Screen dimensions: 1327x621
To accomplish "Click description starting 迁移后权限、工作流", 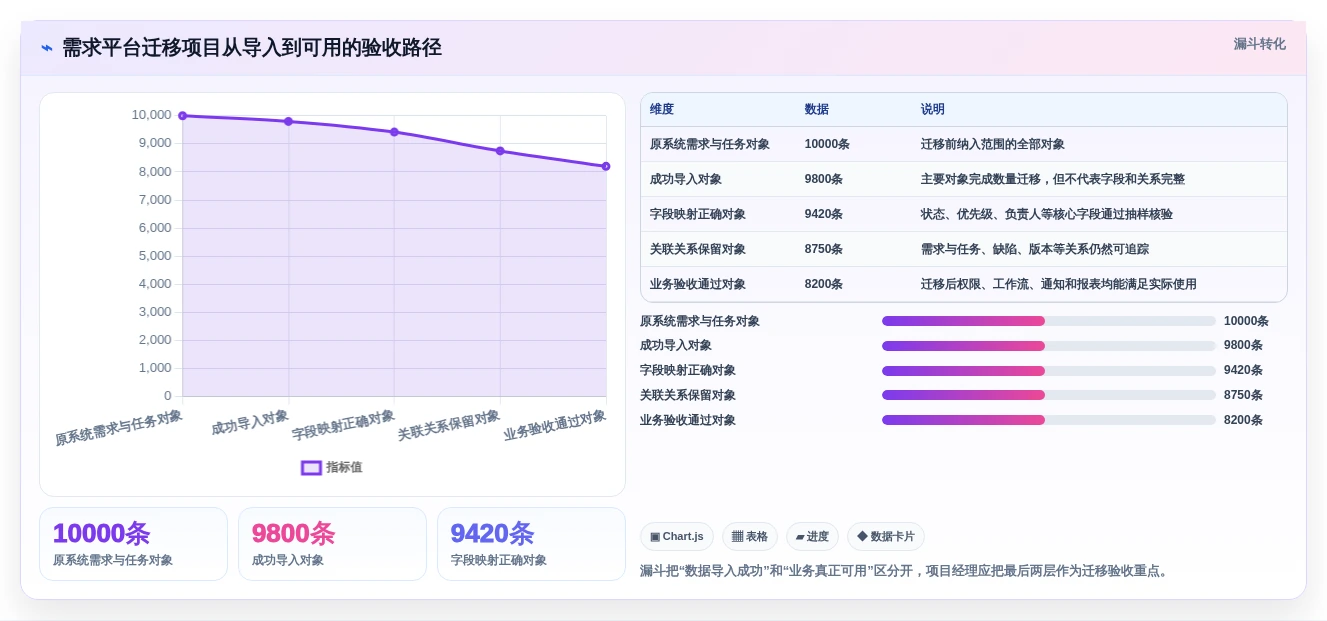I will pos(1059,284).
